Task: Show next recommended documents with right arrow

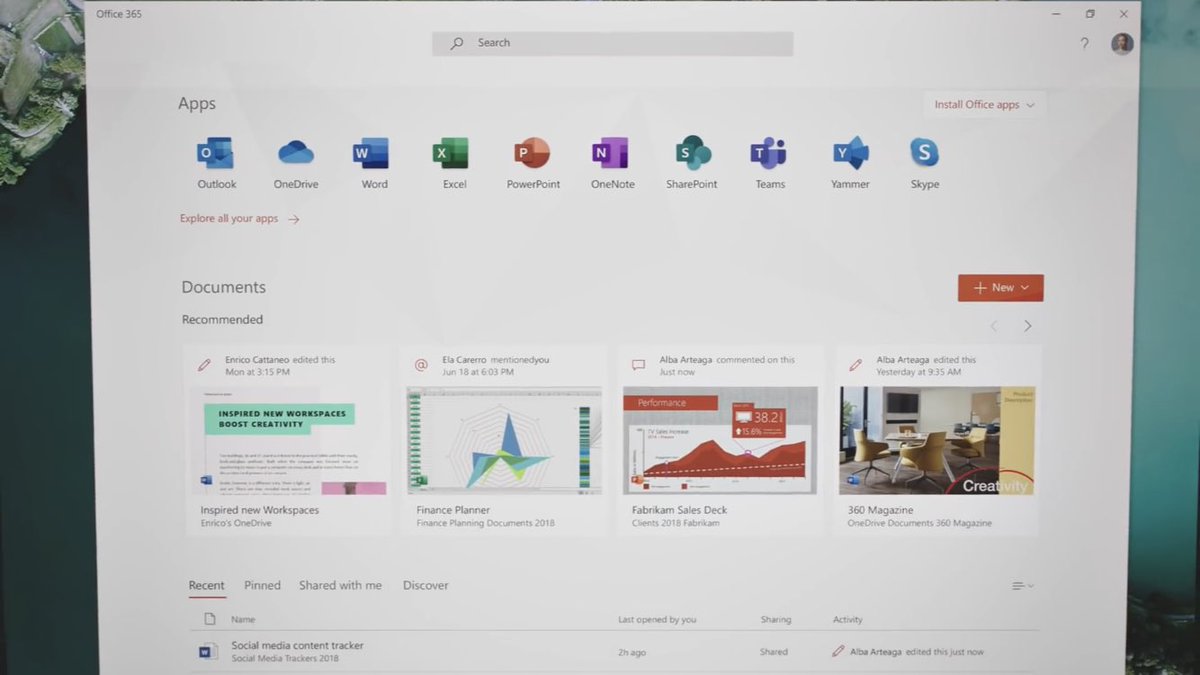Action: pos(1027,326)
